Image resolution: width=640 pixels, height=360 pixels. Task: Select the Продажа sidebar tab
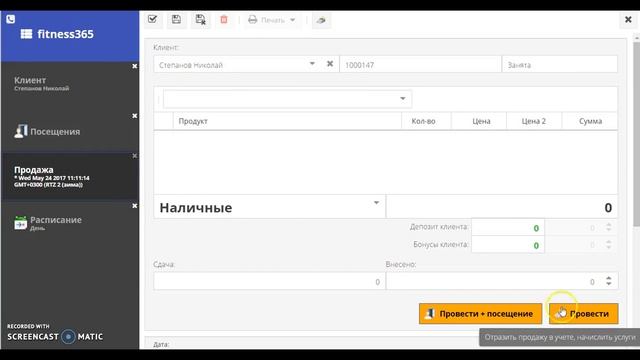(x=70, y=176)
